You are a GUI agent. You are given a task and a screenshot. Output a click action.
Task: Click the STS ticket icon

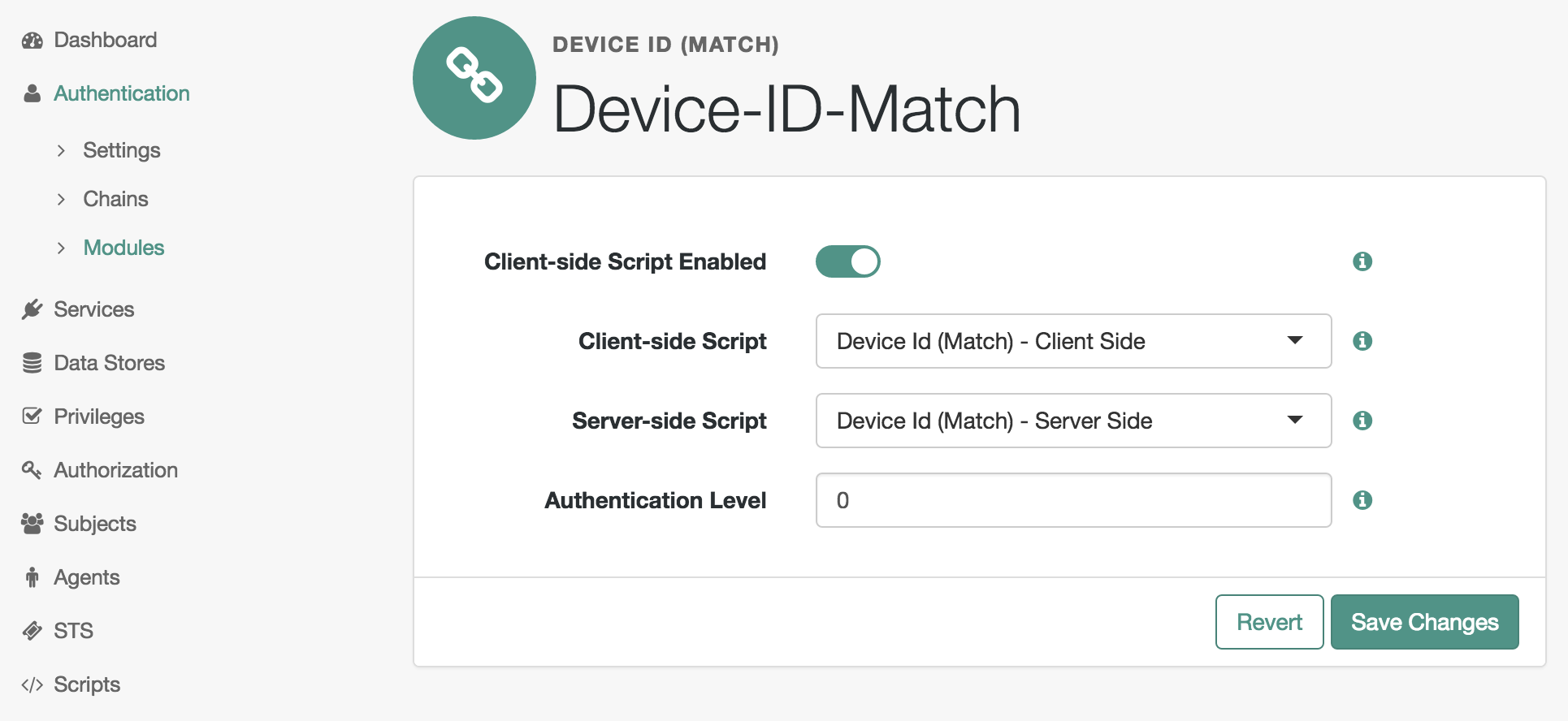32,631
